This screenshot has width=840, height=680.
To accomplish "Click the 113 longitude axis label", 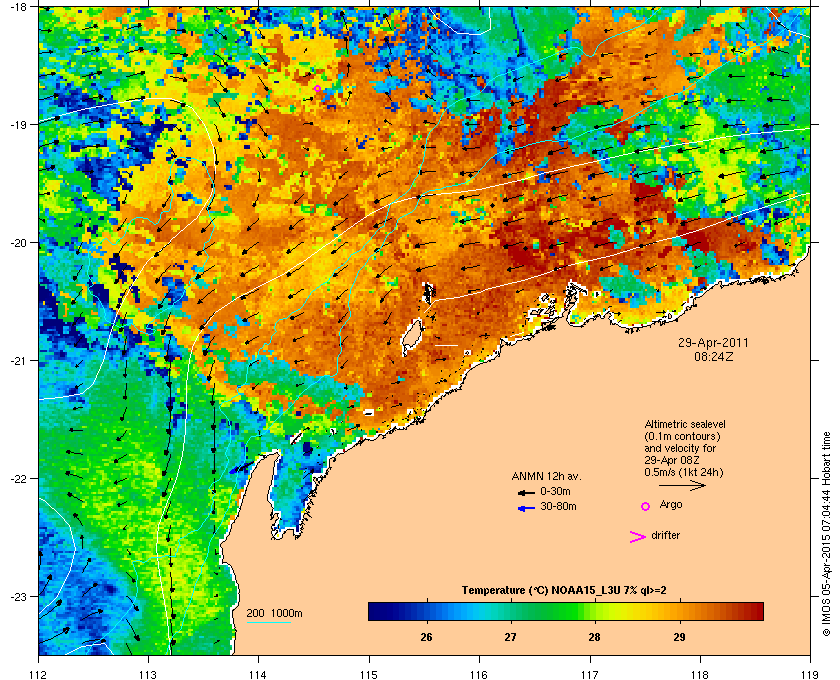I will point(148,675).
